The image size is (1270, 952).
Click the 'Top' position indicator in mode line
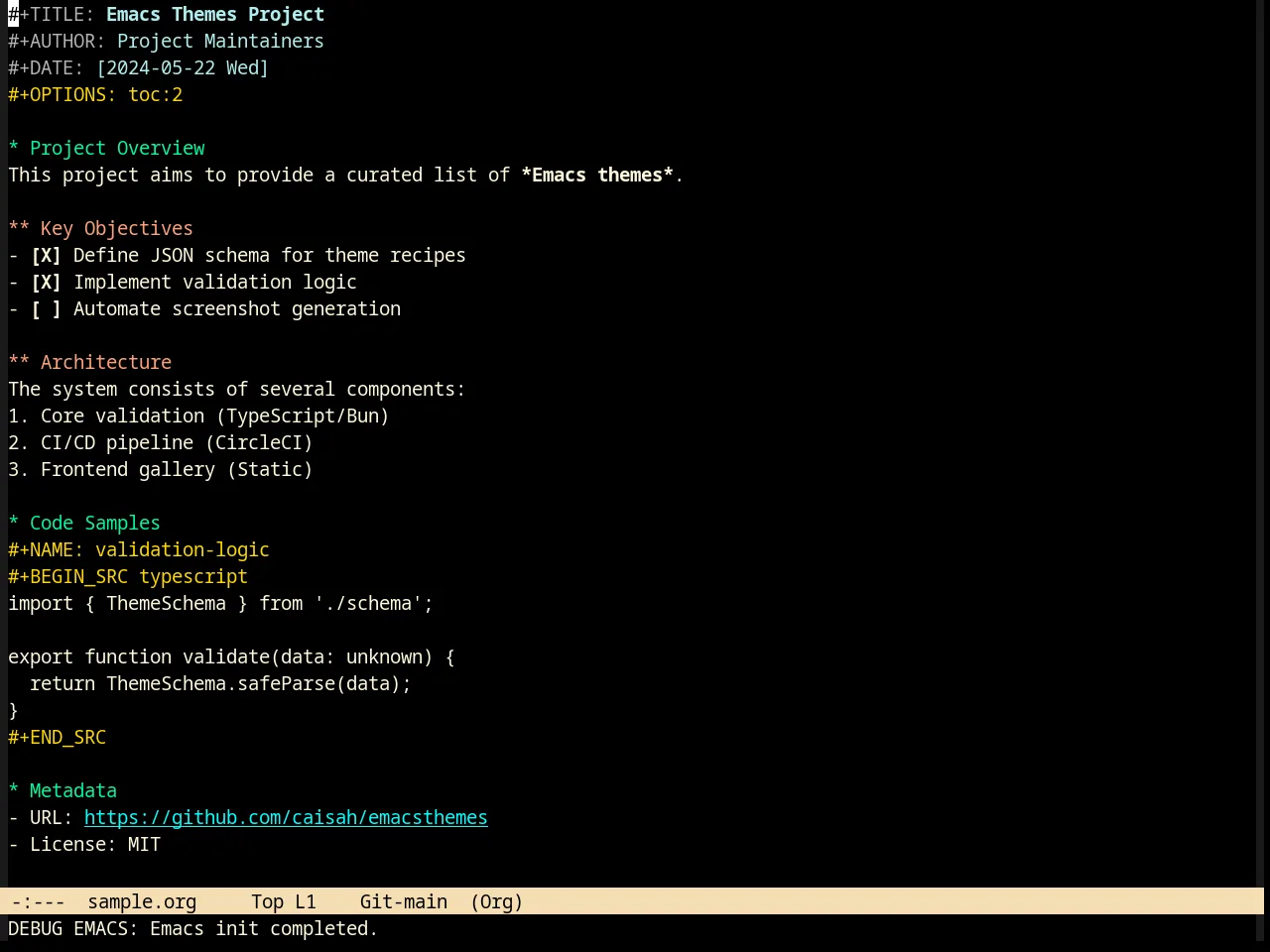click(x=267, y=901)
